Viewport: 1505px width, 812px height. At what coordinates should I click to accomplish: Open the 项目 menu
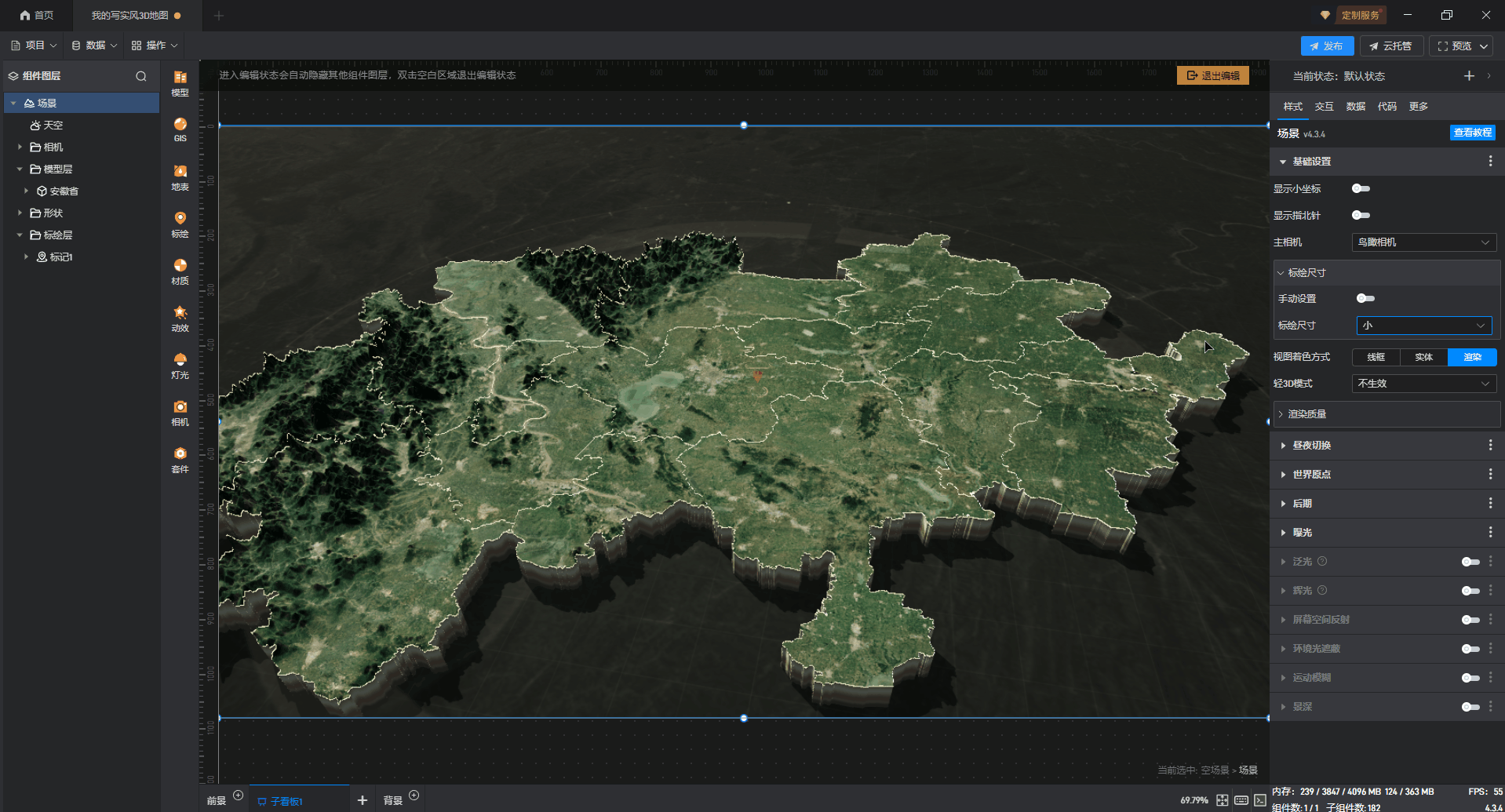click(x=34, y=46)
